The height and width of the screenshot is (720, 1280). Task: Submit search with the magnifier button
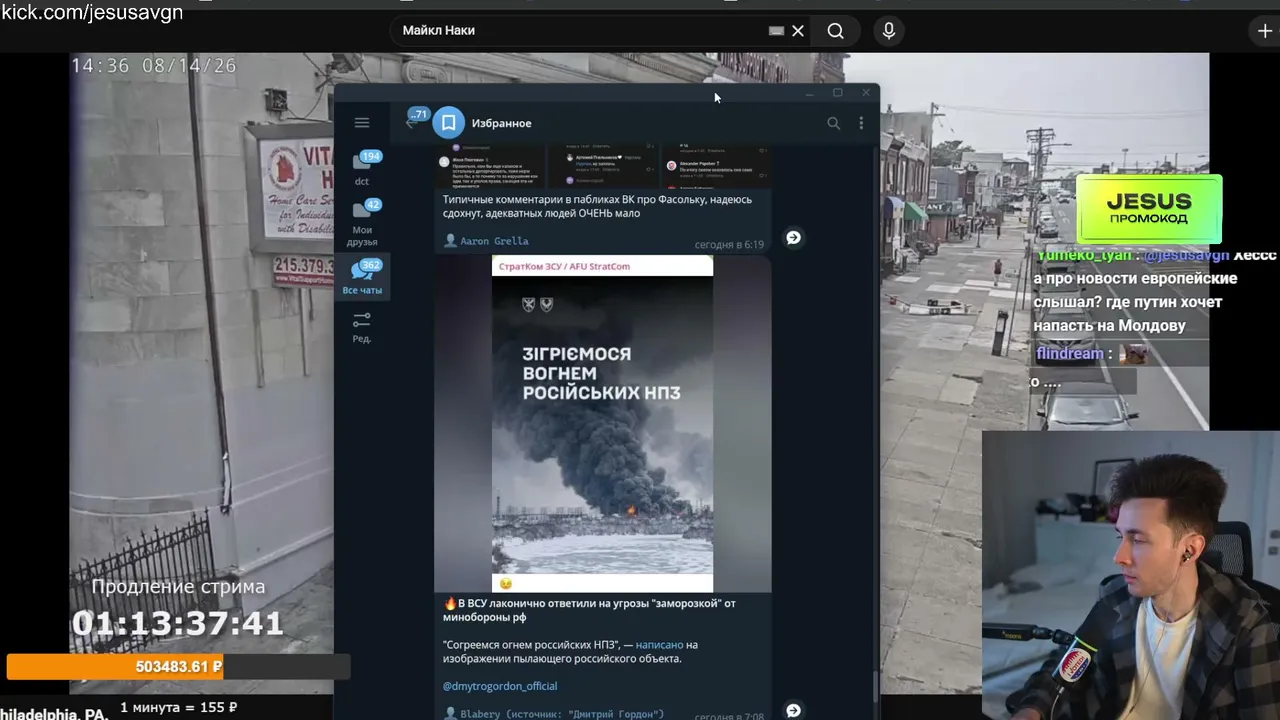(x=836, y=31)
